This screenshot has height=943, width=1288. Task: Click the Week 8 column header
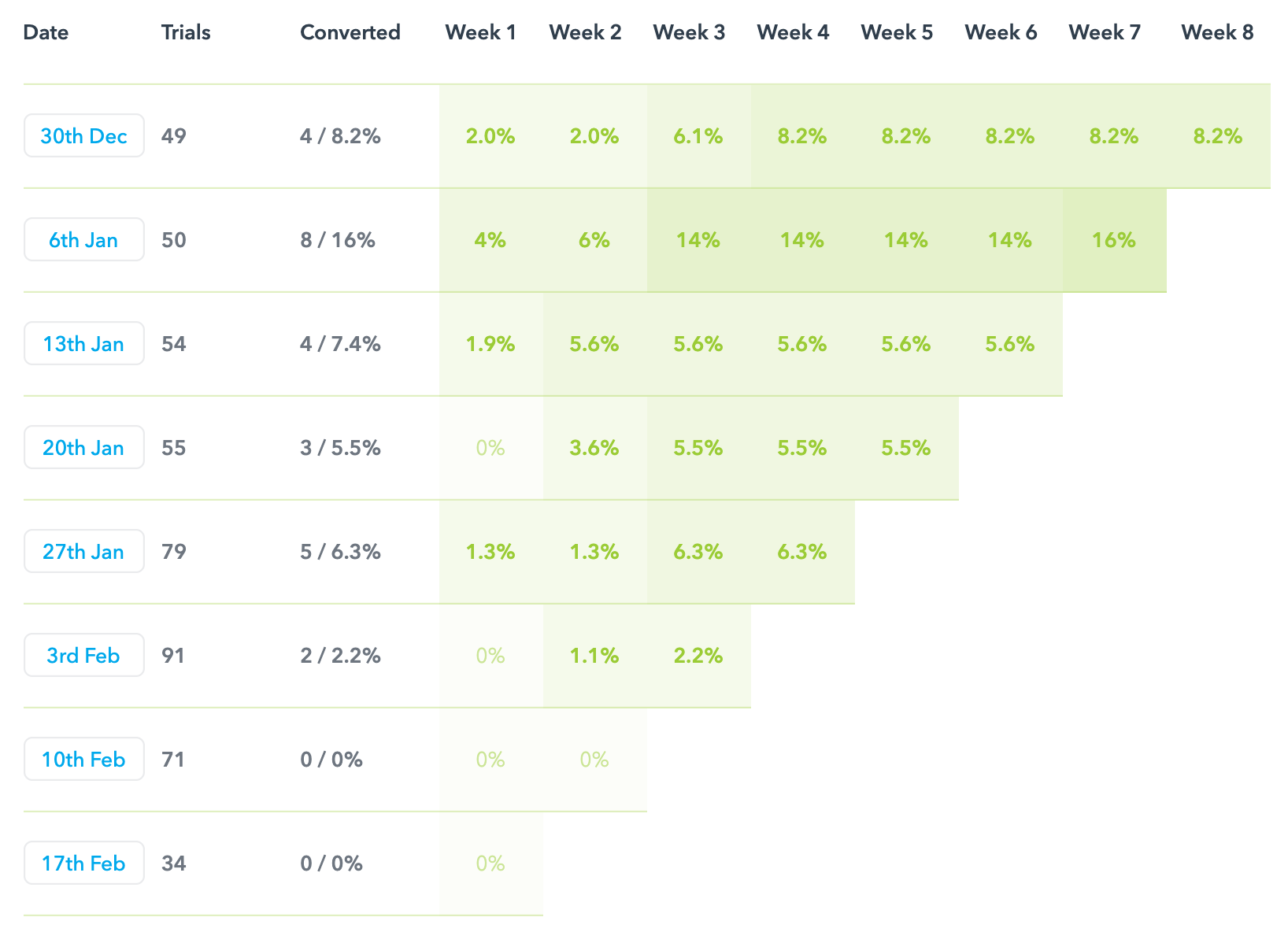pos(1217,32)
